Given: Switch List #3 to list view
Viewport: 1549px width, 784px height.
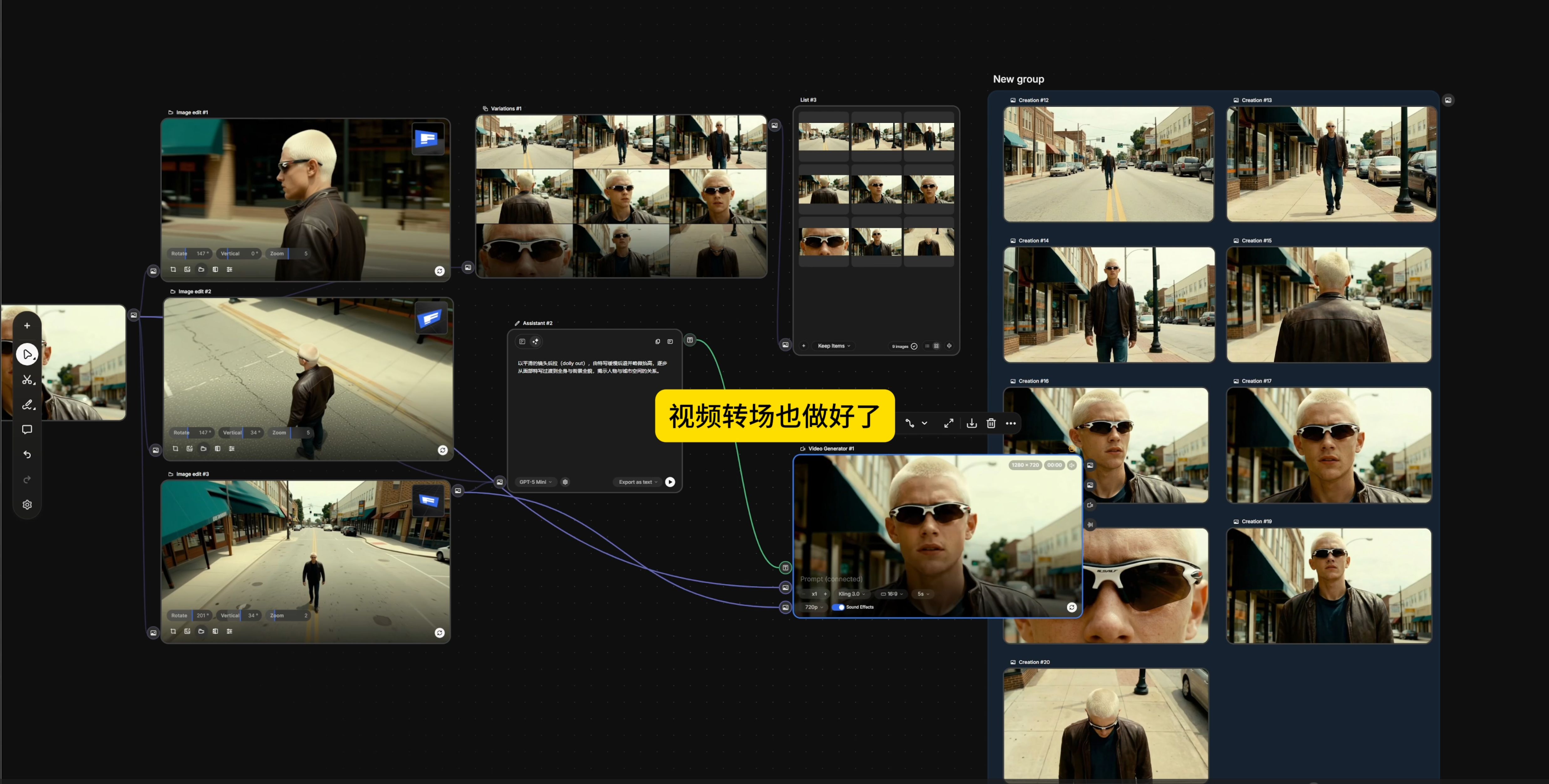Looking at the screenshot, I should (927, 346).
